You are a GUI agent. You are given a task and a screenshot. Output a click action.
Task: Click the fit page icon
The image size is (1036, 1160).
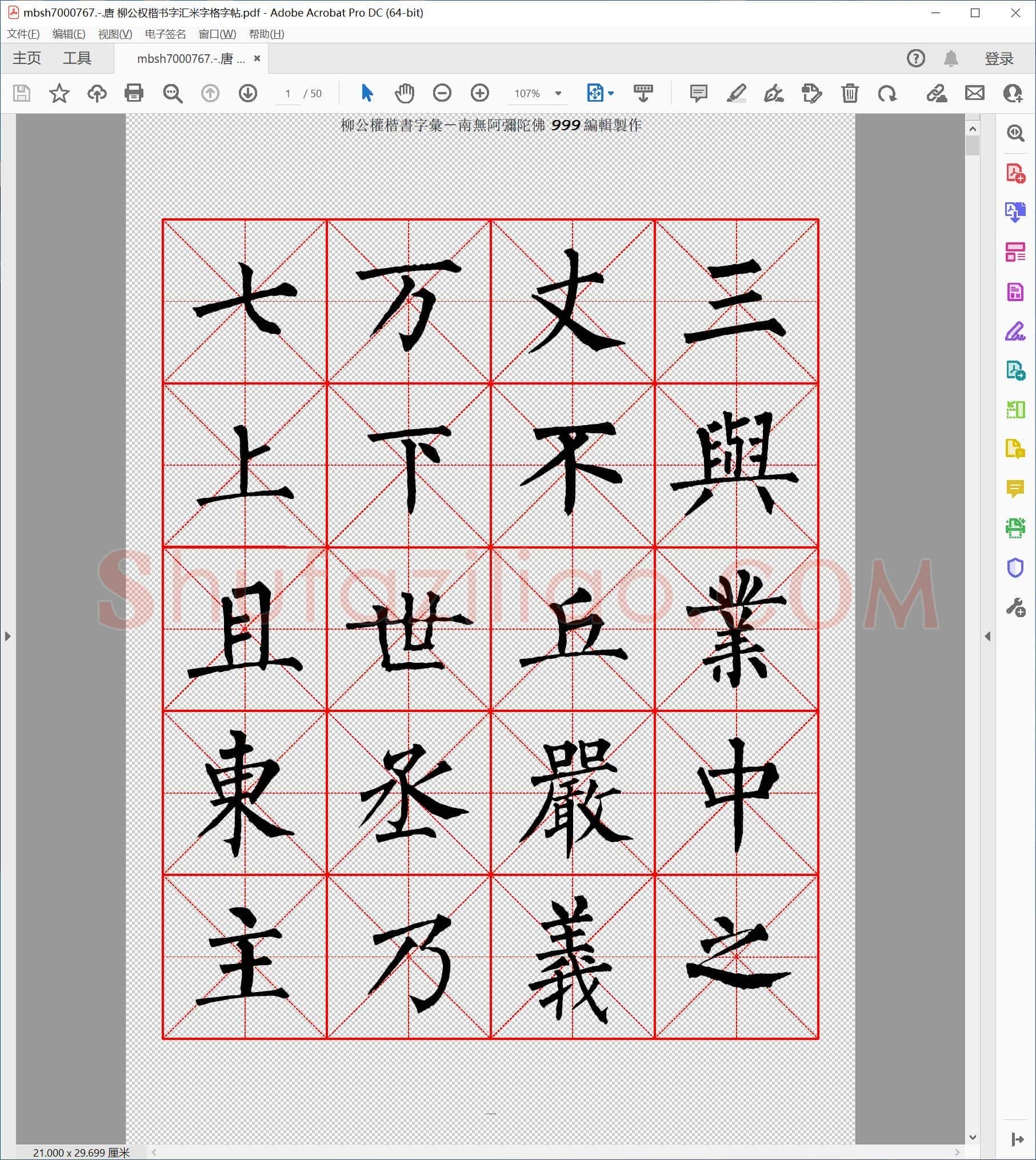pos(595,93)
